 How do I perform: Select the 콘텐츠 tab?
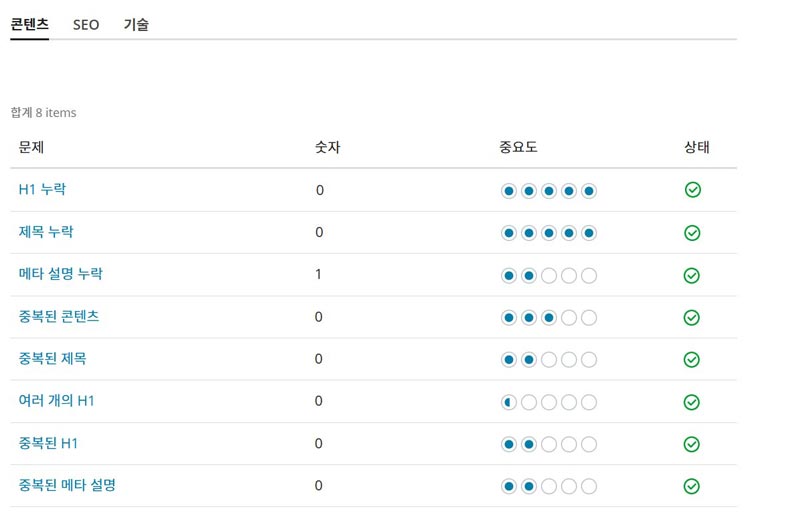click(30, 25)
